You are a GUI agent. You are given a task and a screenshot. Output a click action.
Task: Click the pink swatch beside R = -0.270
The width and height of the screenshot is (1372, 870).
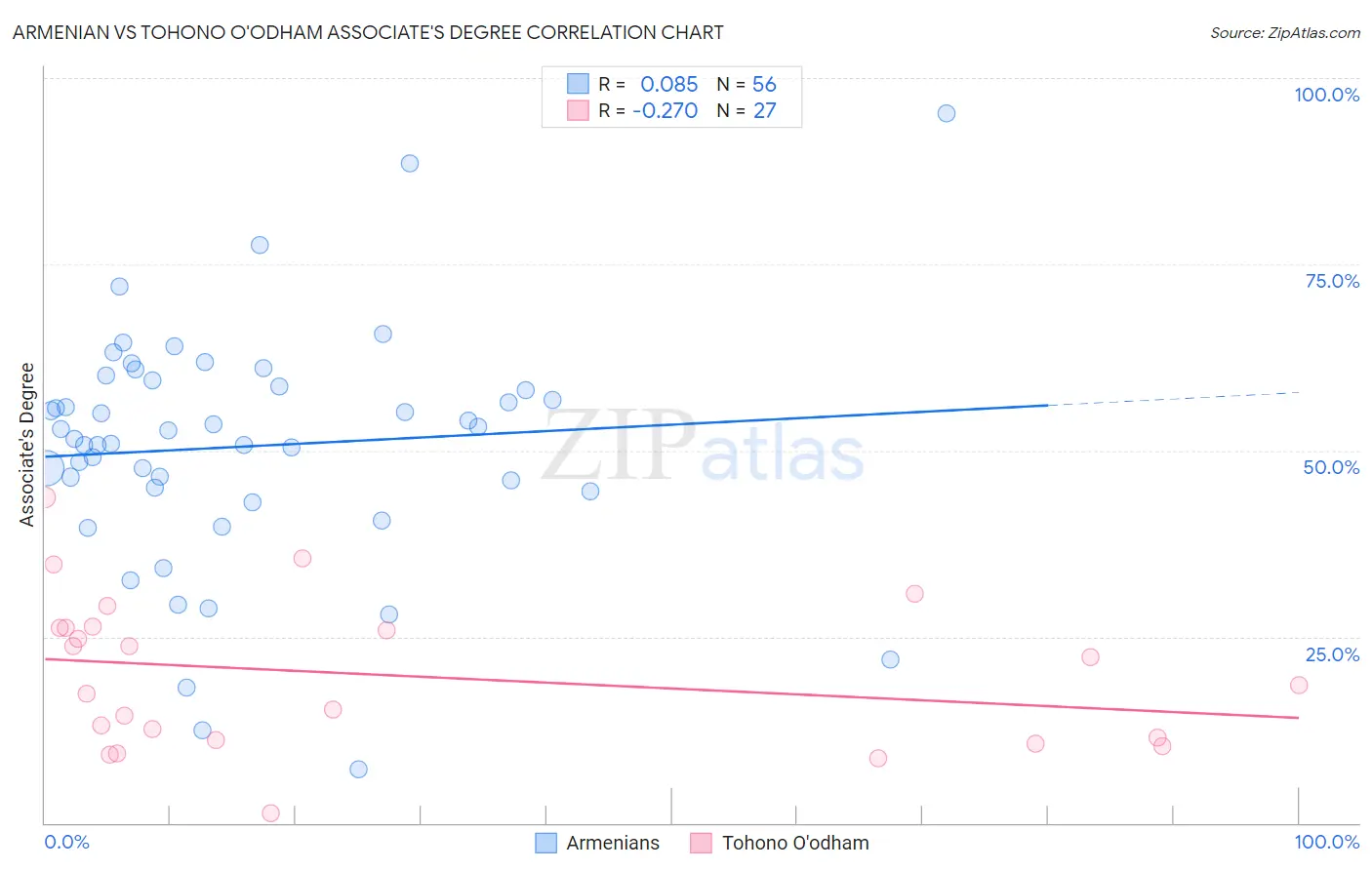578,110
